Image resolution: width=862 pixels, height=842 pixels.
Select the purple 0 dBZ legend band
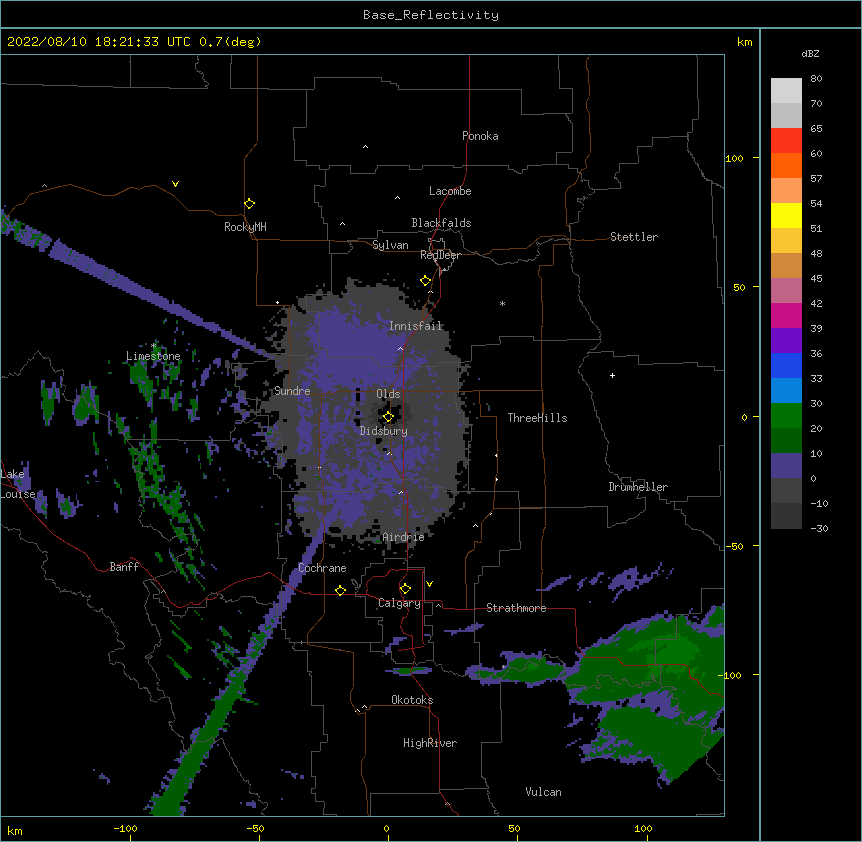(786, 466)
